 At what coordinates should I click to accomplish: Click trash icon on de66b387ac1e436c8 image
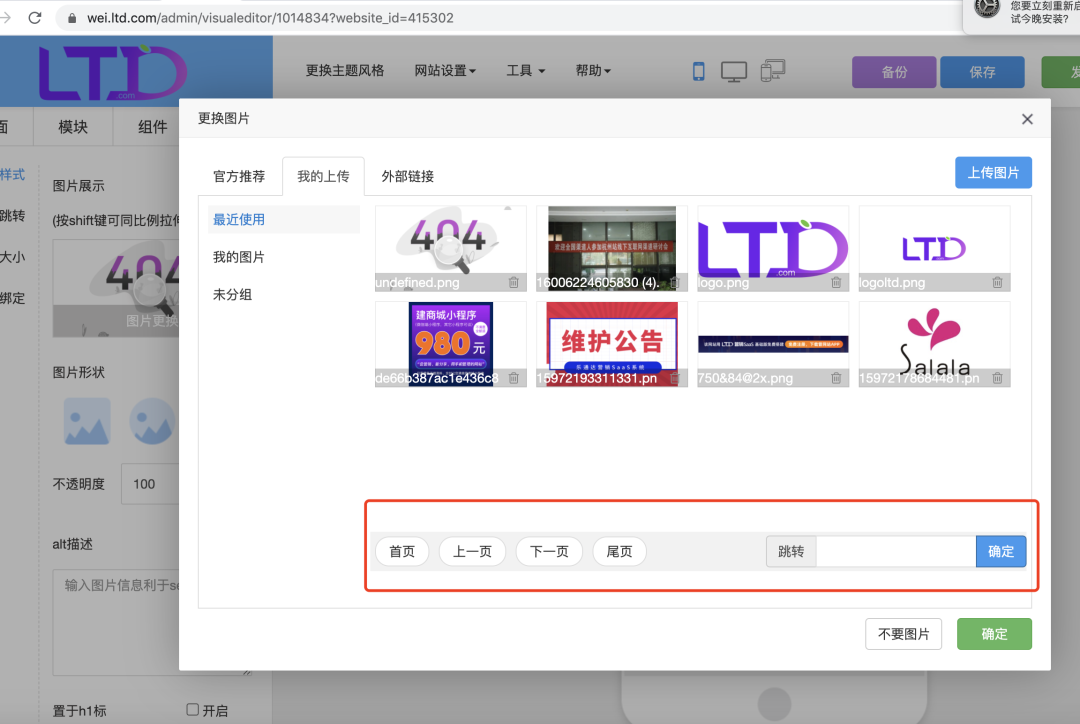[514, 378]
